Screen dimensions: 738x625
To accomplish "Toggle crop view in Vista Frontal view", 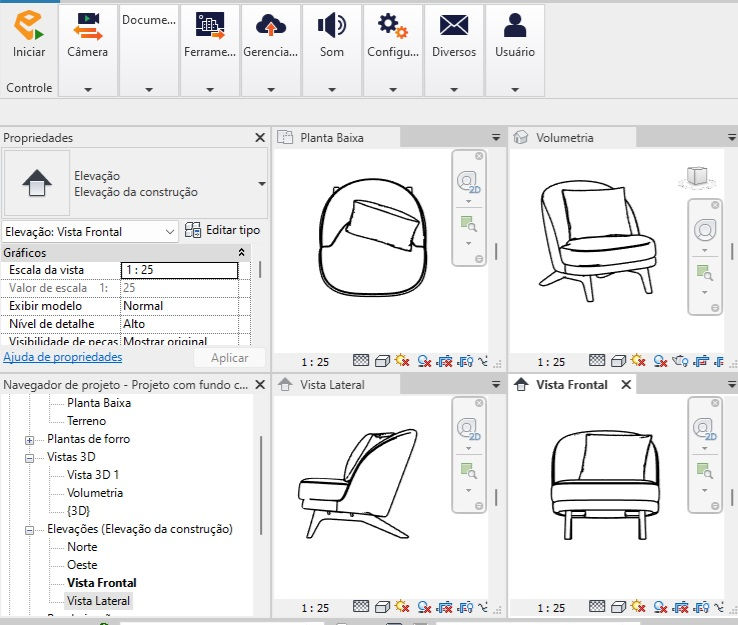I will [x=681, y=607].
